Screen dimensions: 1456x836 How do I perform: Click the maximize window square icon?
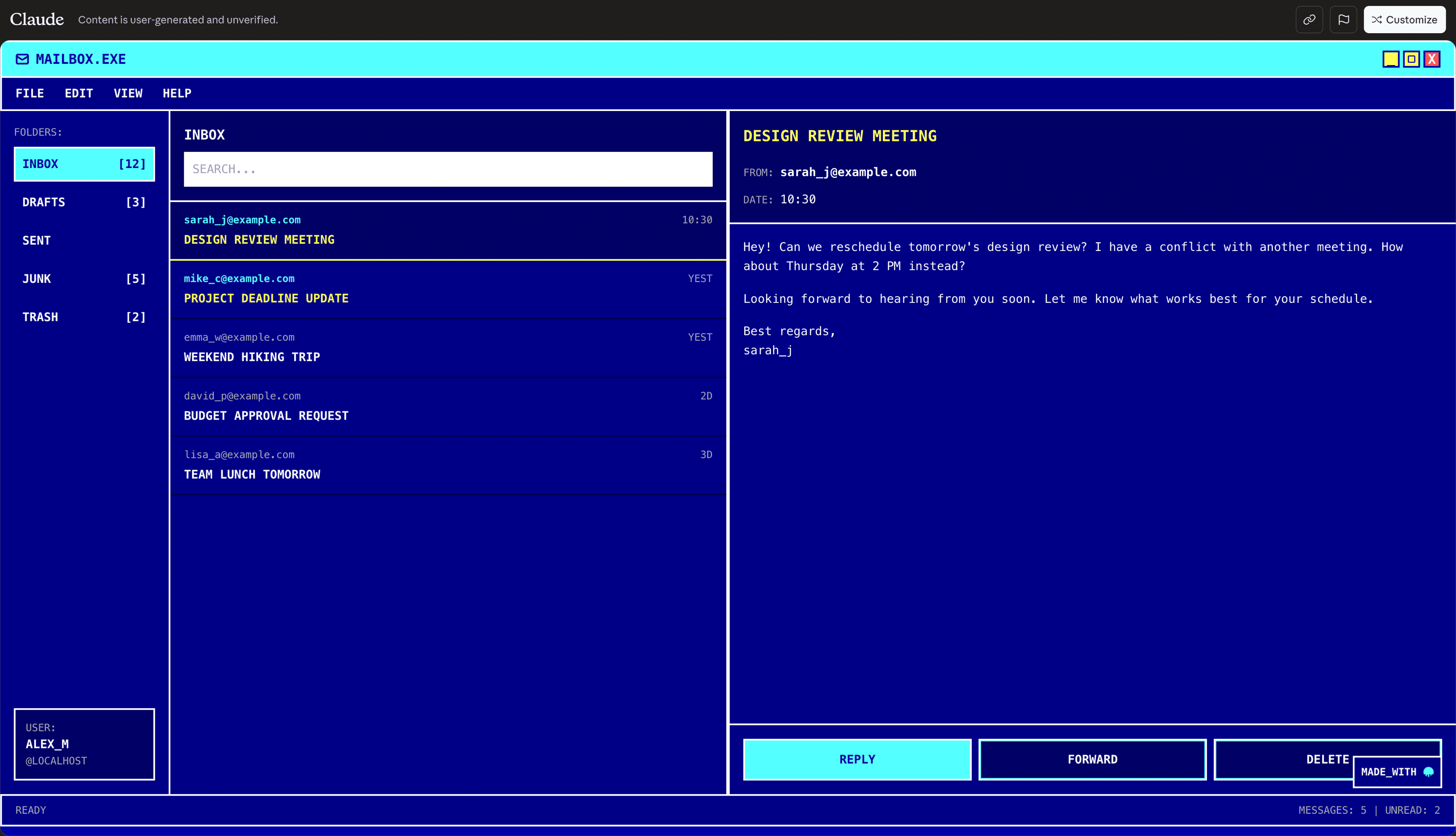(x=1411, y=59)
